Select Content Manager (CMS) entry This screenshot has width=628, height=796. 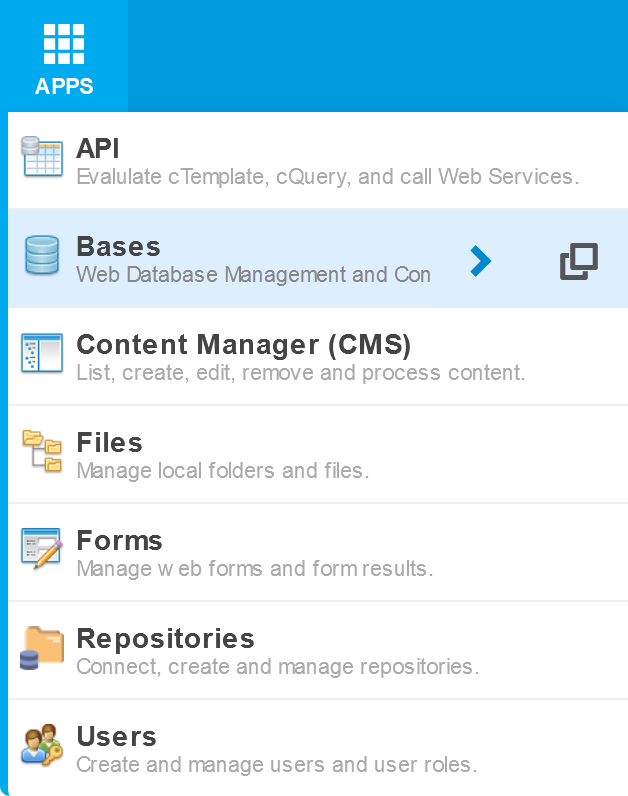(243, 345)
